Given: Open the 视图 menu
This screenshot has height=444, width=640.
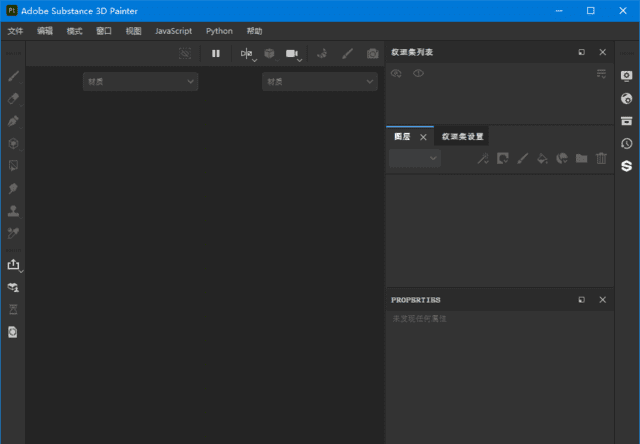Looking at the screenshot, I should 133,31.
